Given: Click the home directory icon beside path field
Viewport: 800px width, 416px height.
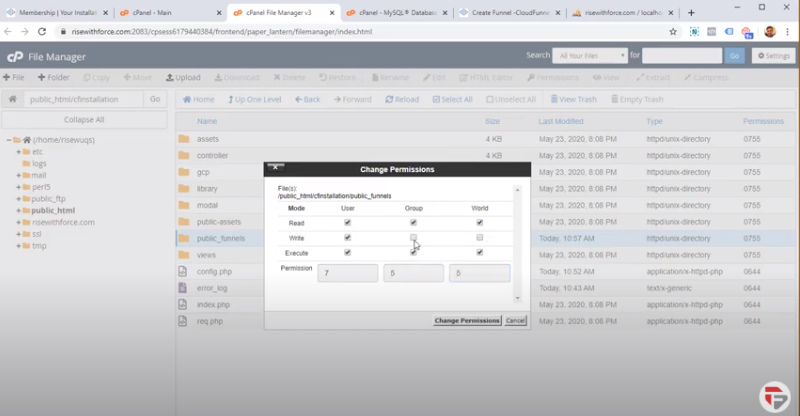Looking at the screenshot, I should 13,99.
